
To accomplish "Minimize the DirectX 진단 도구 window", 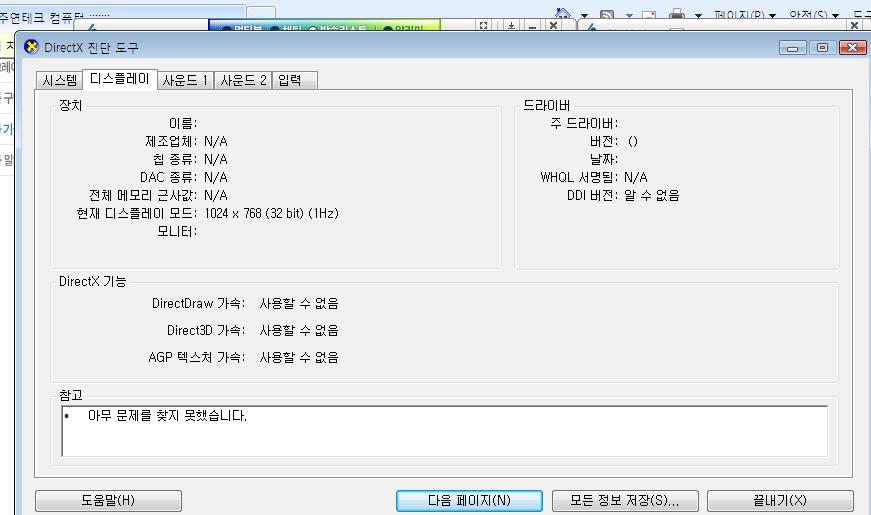I will [793, 48].
